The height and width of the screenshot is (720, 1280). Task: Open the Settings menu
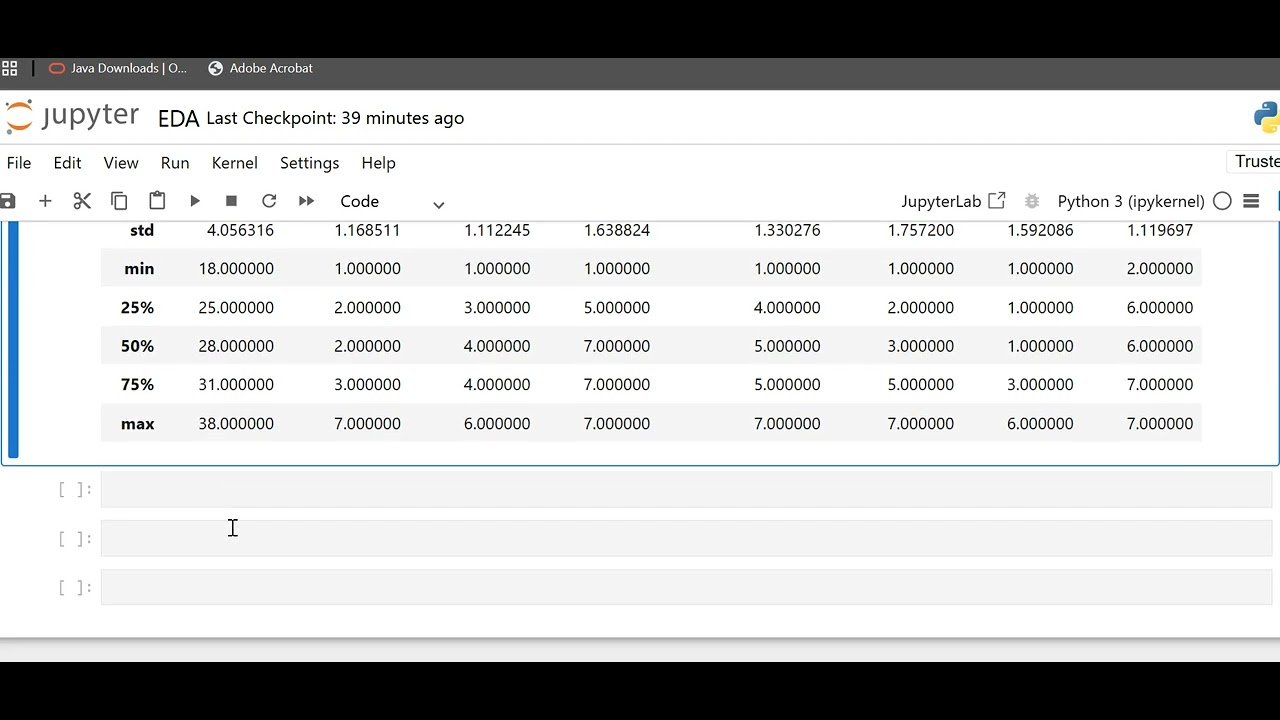tap(310, 163)
